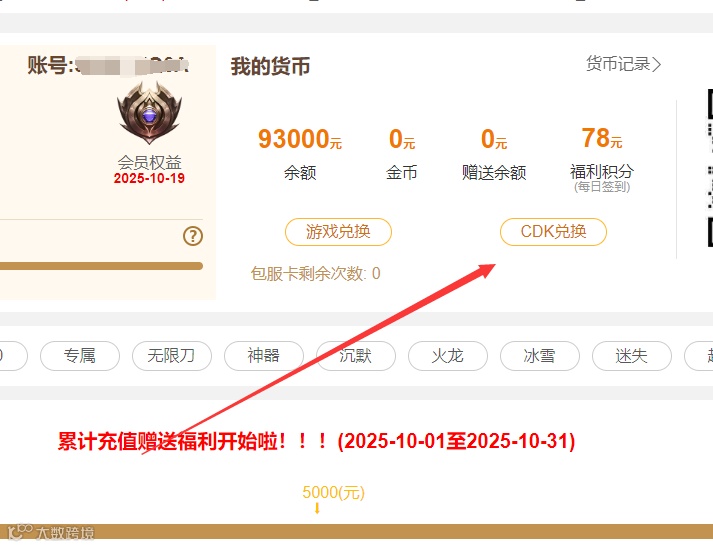Open the question mark help icon
Viewport: 713px width, 547px height.
click(x=193, y=236)
